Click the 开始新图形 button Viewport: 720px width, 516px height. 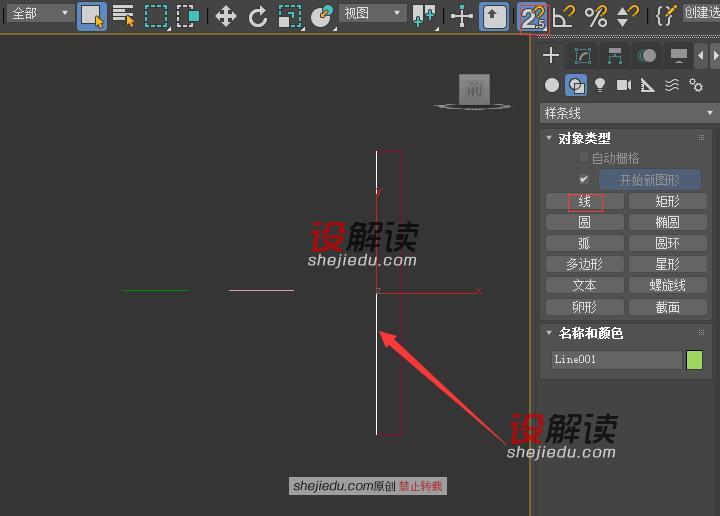[650, 180]
